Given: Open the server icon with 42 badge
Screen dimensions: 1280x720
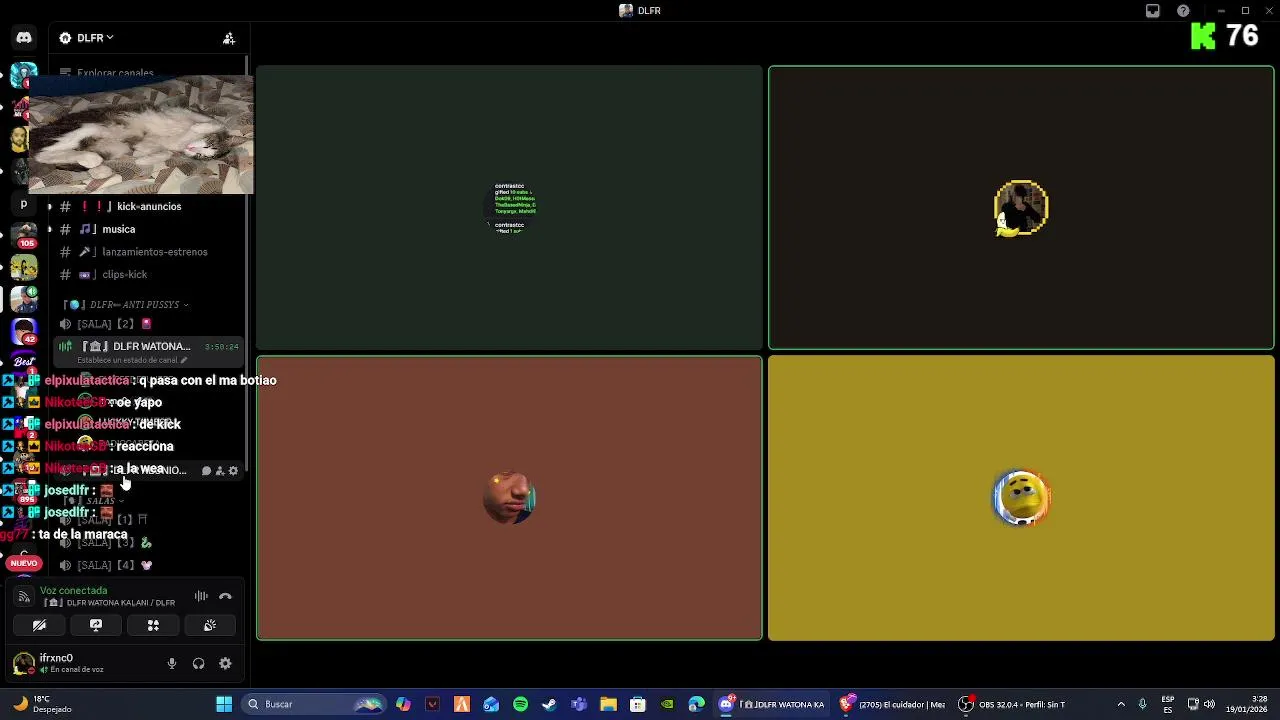Looking at the screenshot, I should [24, 332].
